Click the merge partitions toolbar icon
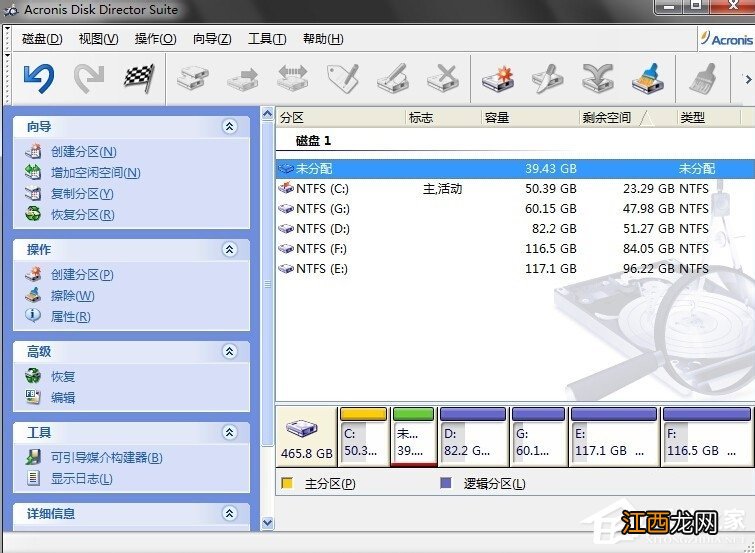Image resolution: width=755 pixels, height=553 pixels. (598, 79)
